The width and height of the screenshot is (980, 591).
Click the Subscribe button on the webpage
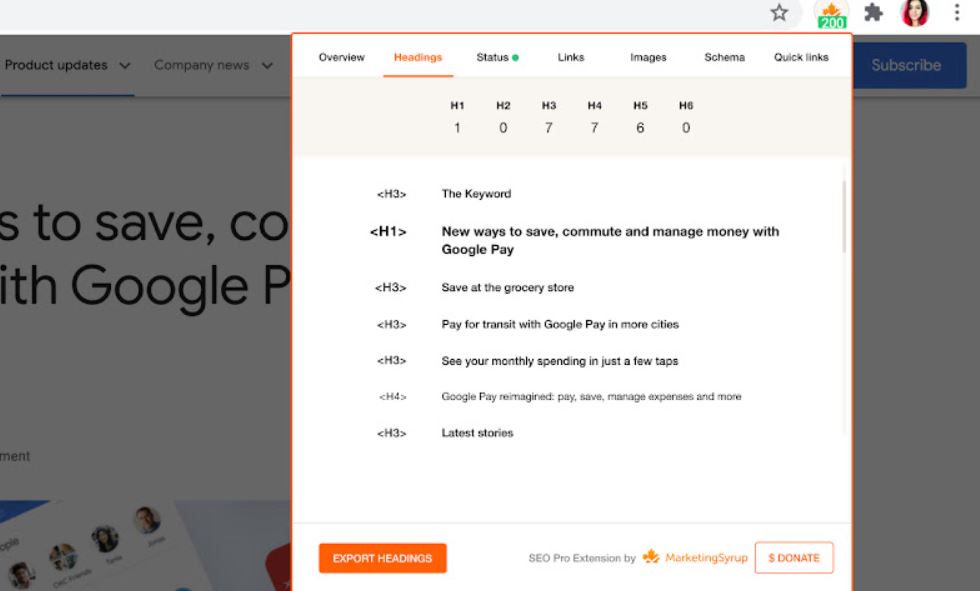906,65
